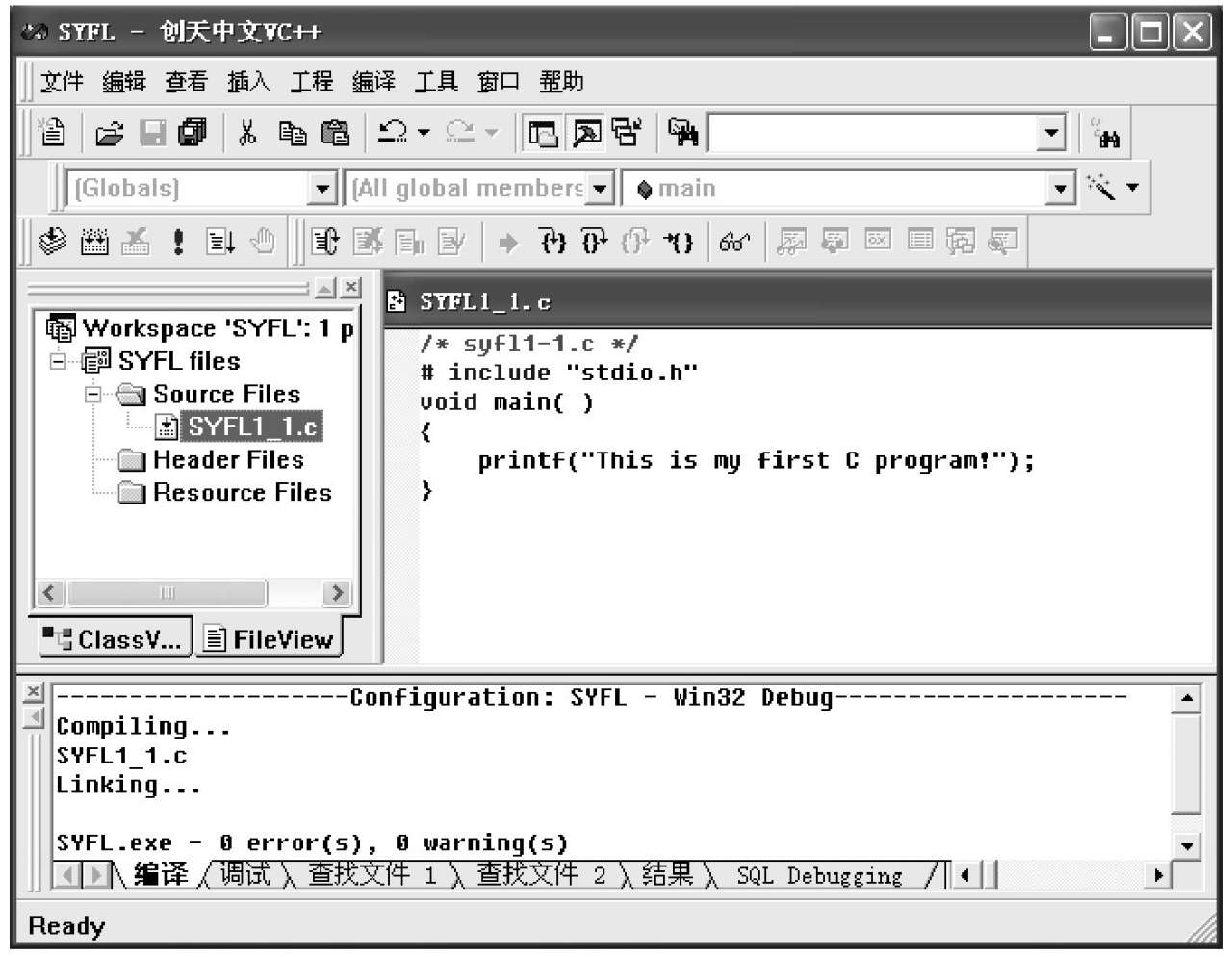
Task: Open the 编译 menu
Action: (373, 82)
